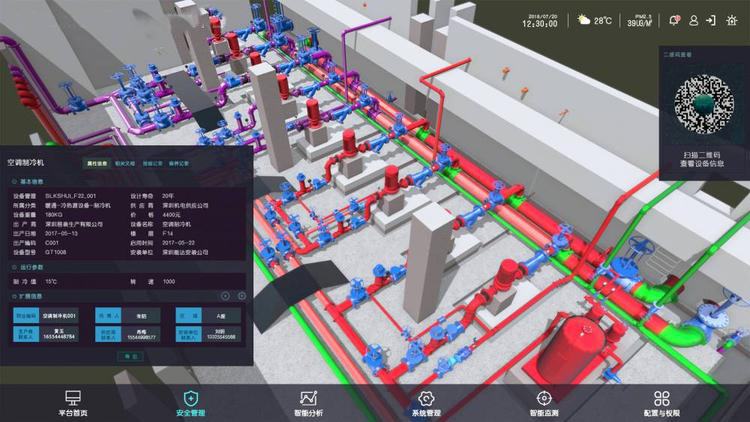Click the user profile icon
The width and height of the screenshot is (750, 422).
(693, 20)
